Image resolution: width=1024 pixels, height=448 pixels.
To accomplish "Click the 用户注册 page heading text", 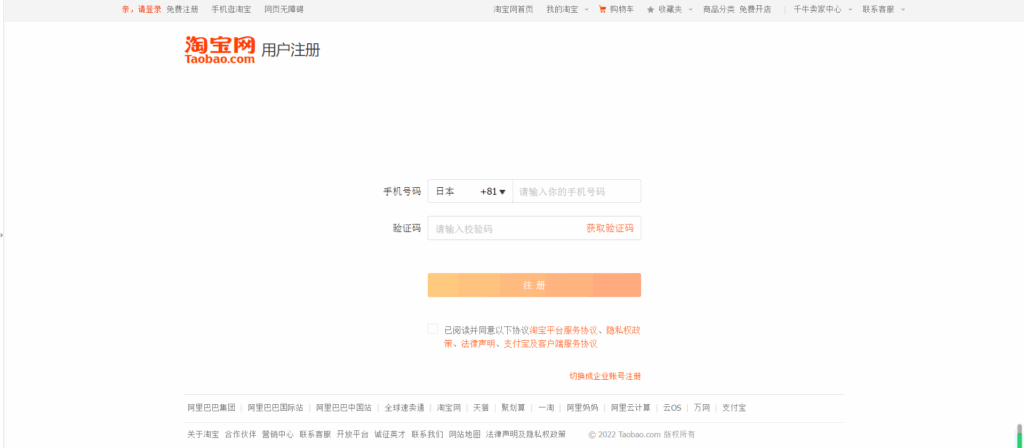I will (x=291, y=50).
